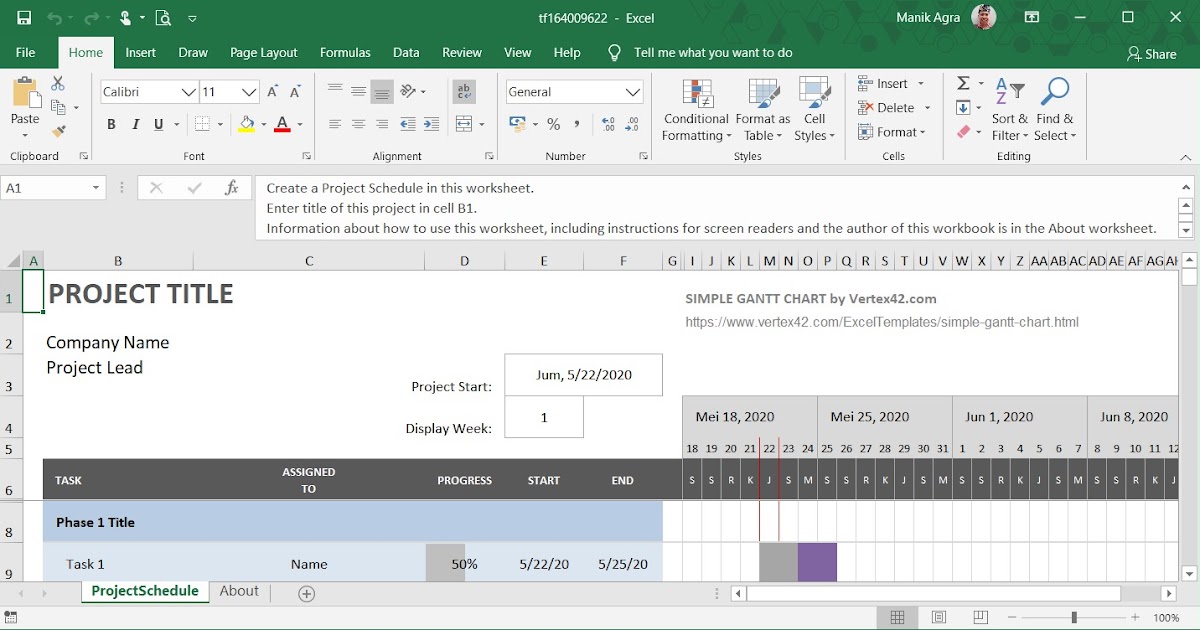Open the font name Calibri dropdown

point(188,92)
